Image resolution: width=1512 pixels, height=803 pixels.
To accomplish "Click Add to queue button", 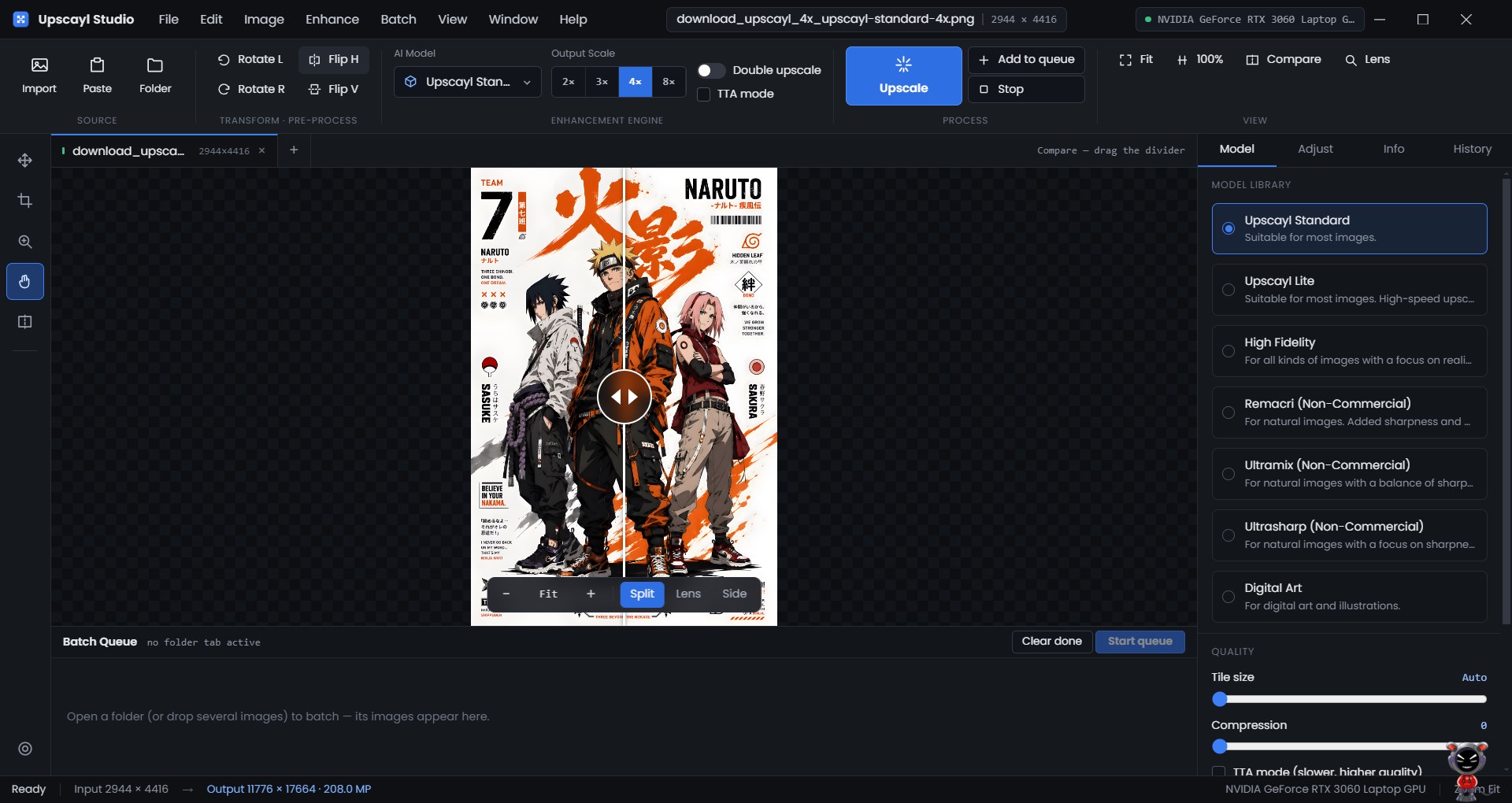I will pyautogui.click(x=1027, y=59).
